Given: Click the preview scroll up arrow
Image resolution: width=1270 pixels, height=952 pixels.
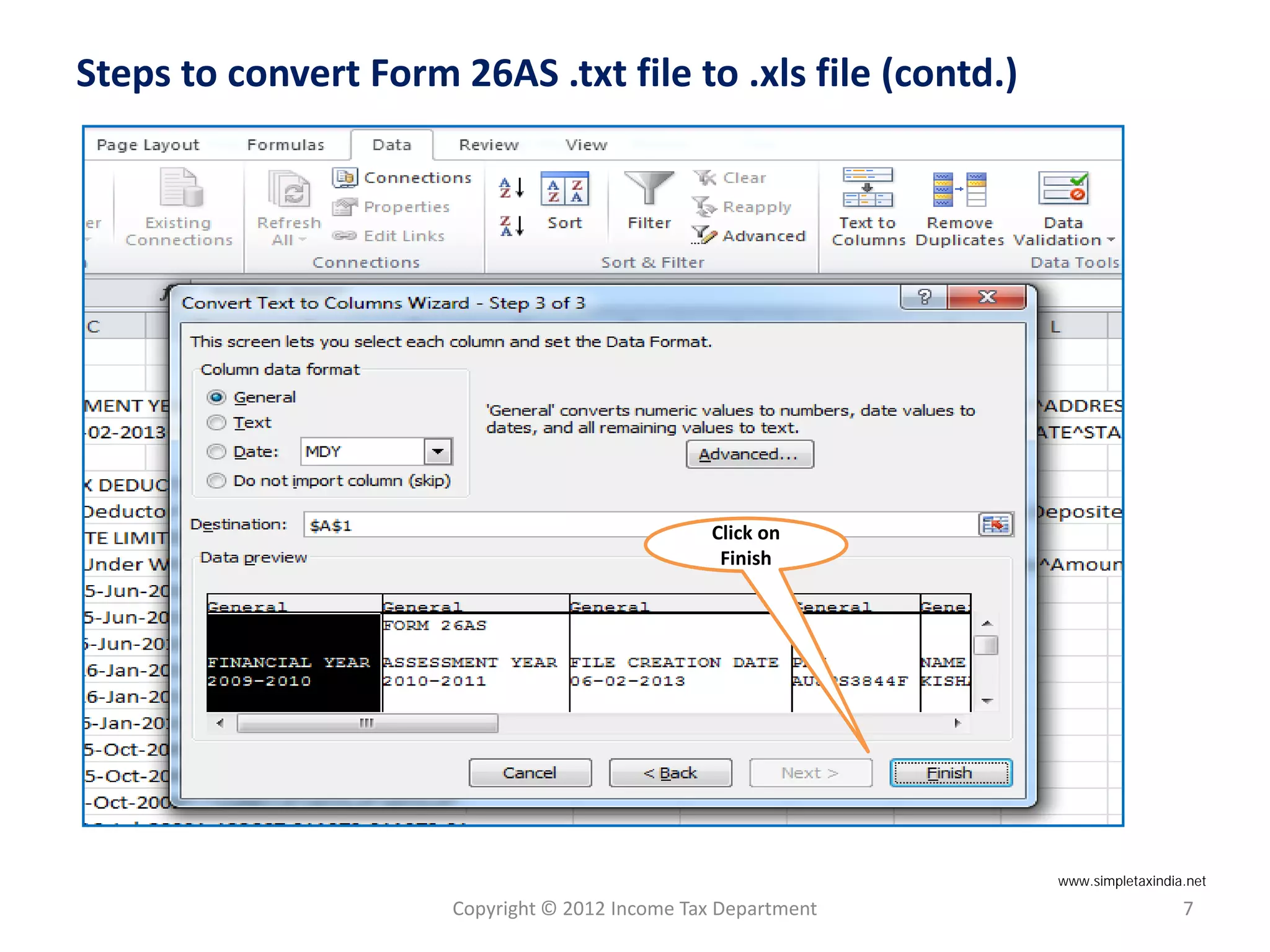Looking at the screenshot, I should point(987,624).
